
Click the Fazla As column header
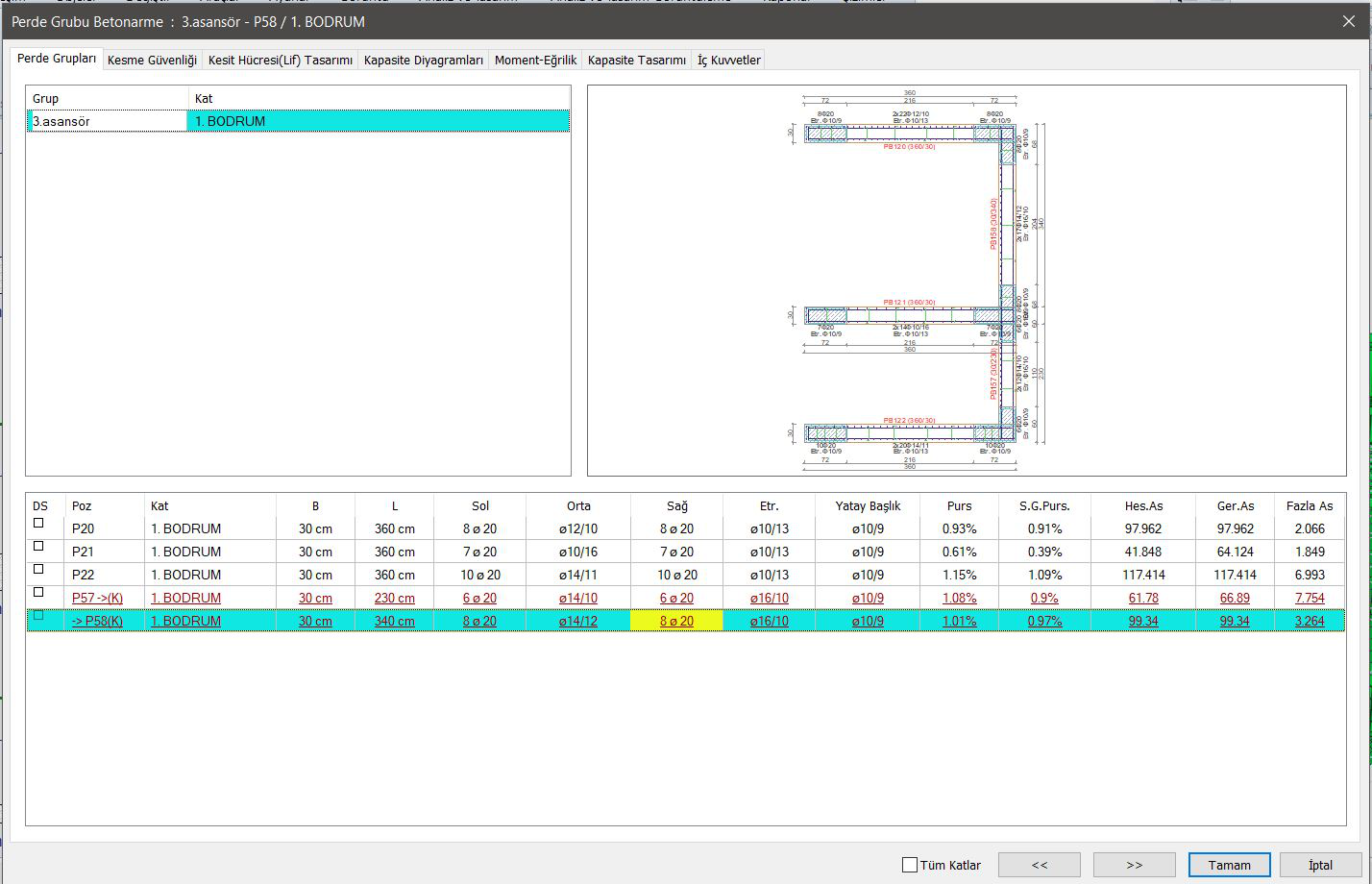coord(1310,505)
